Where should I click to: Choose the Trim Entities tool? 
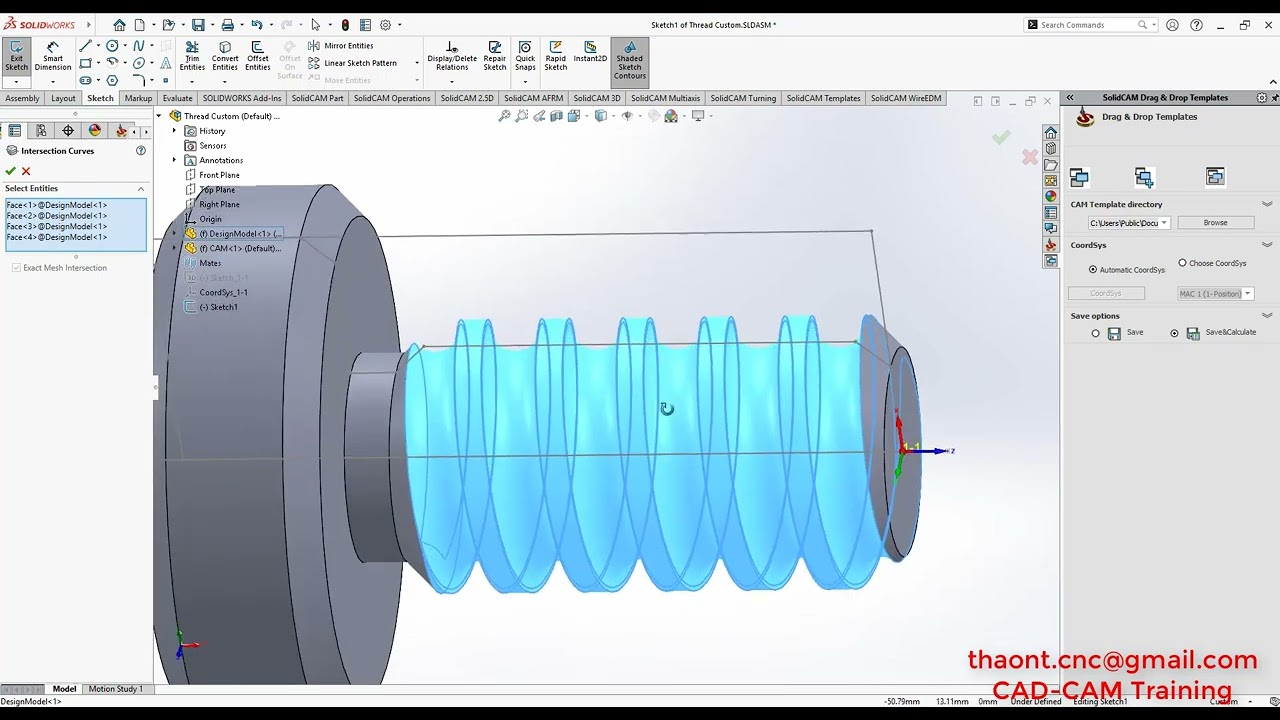tap(192, 55)
